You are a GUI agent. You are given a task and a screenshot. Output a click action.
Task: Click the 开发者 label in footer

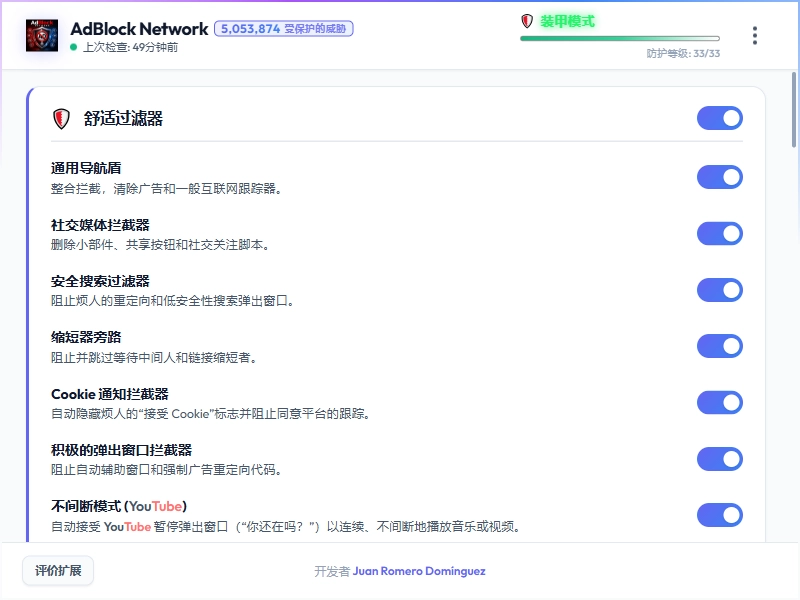tap(332, 571)
